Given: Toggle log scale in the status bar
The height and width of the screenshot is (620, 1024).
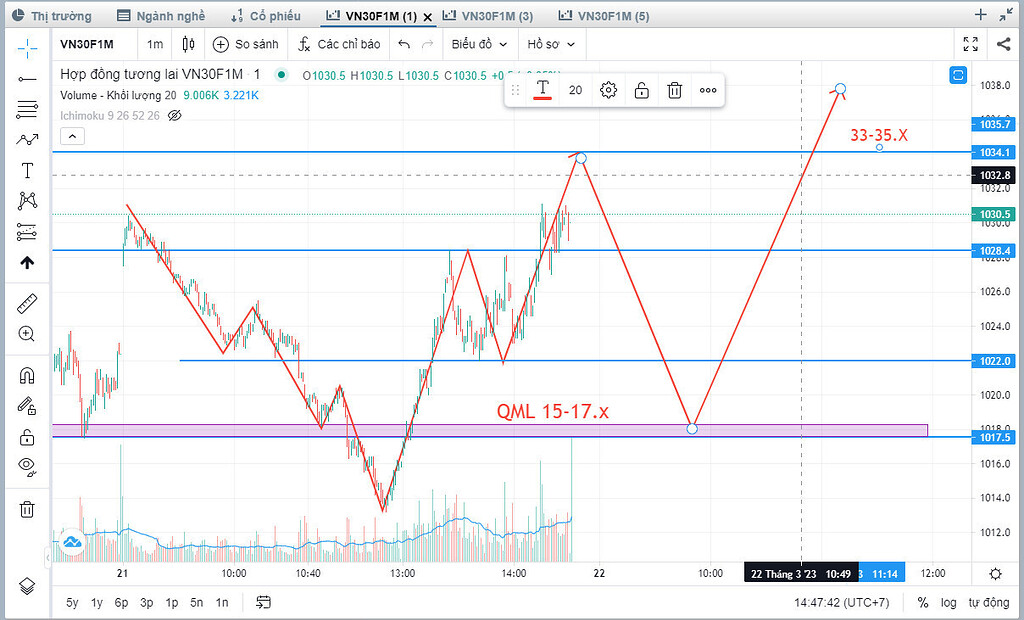Looking at the screenshot, I should 948,603.
